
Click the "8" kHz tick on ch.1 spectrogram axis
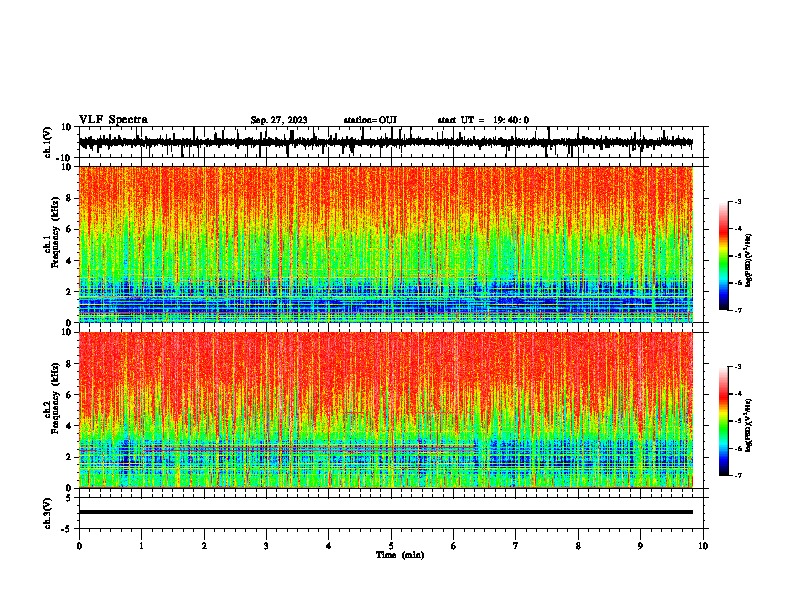click(69, 198)
